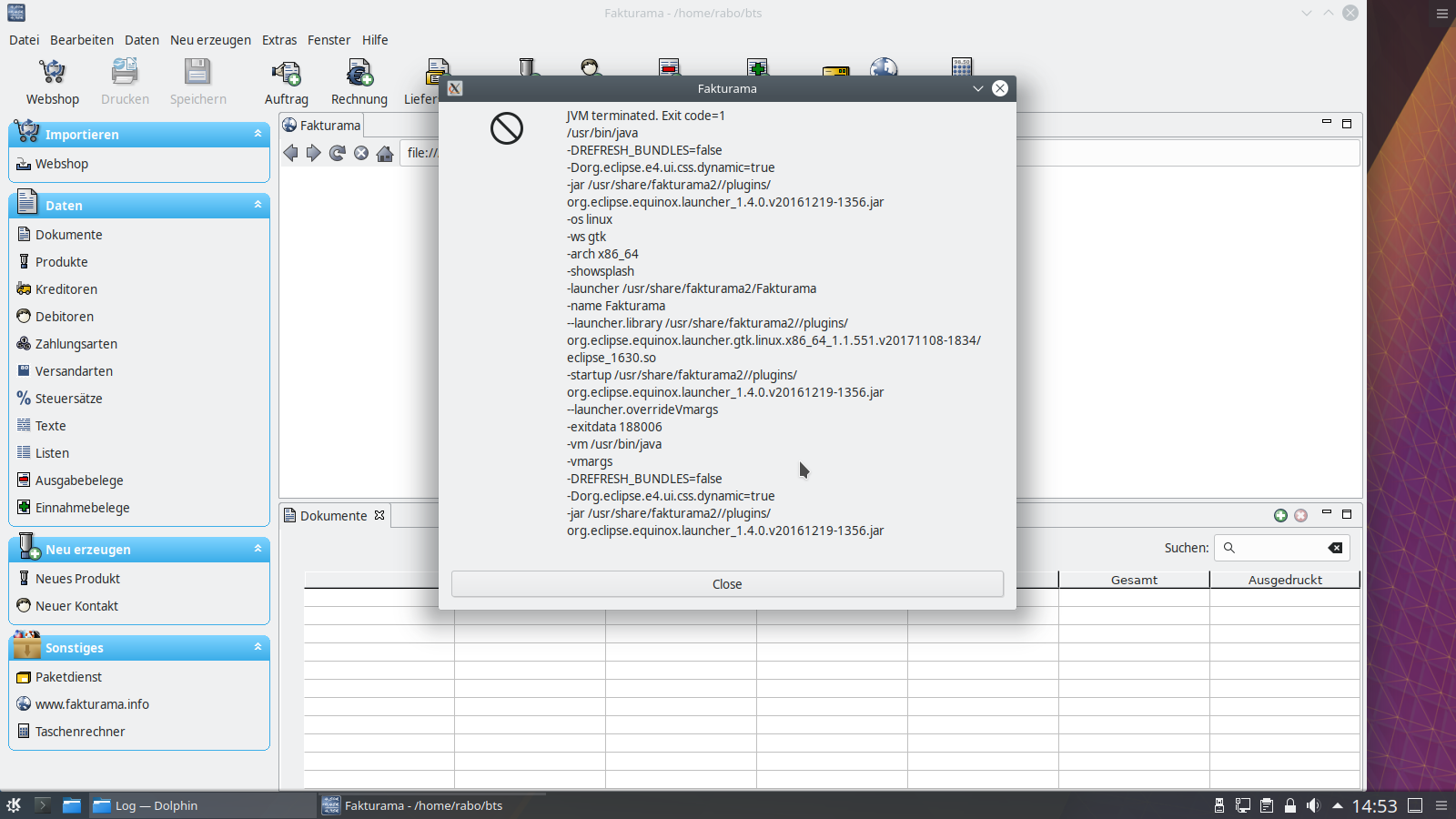
Task: Create a new Auftrag from the toolbar
Action: (x=287, y=82)
